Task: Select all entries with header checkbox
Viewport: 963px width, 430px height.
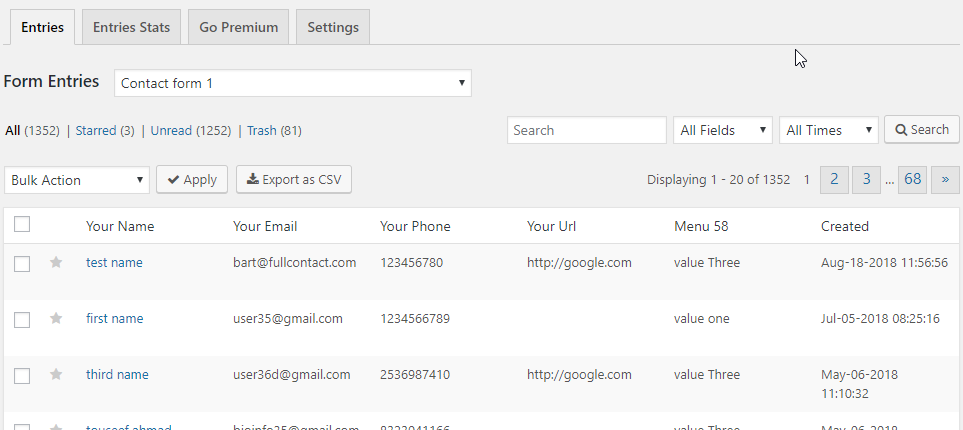Action: 22,225
